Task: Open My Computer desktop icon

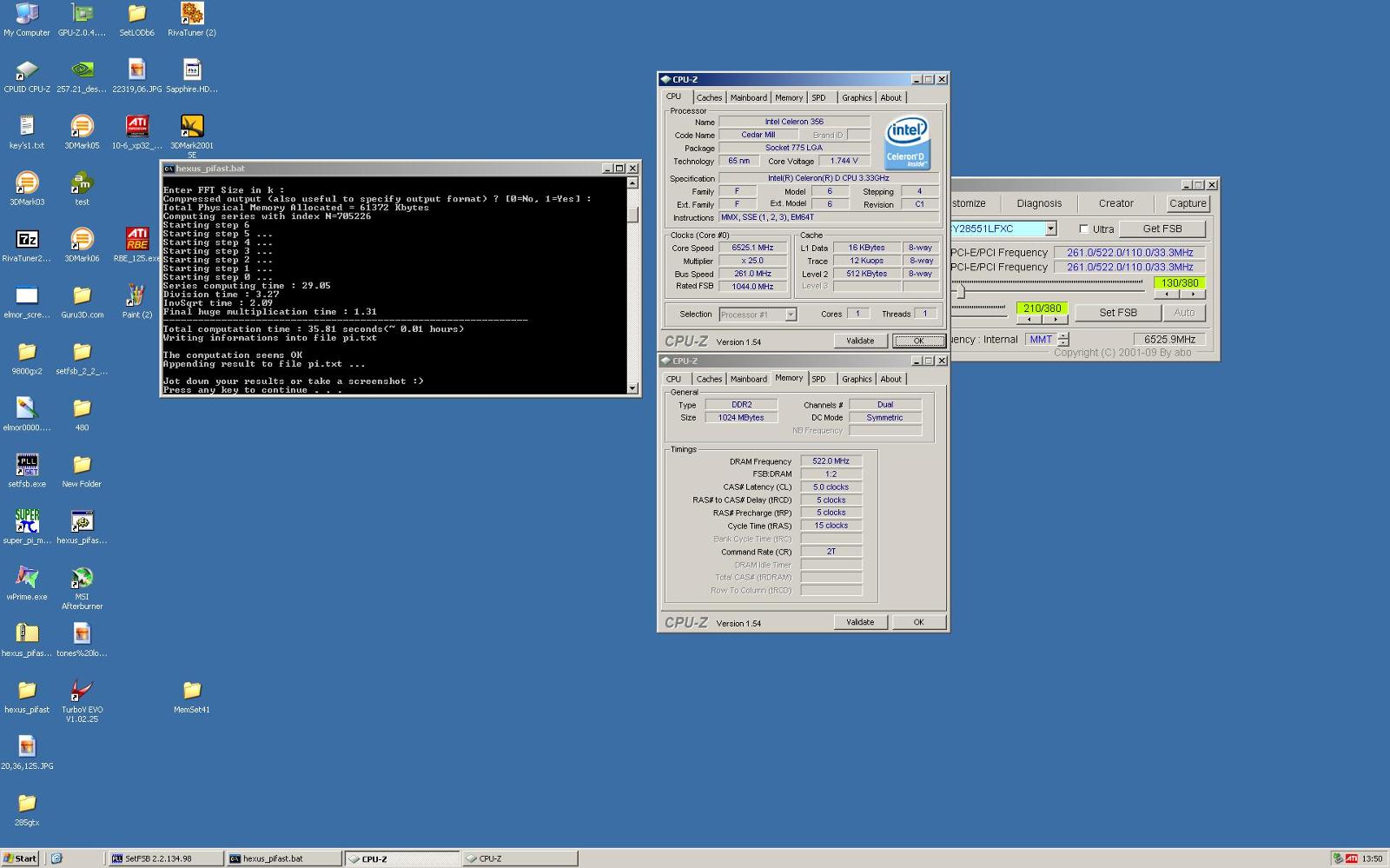Action: click(x=27, y=20)
